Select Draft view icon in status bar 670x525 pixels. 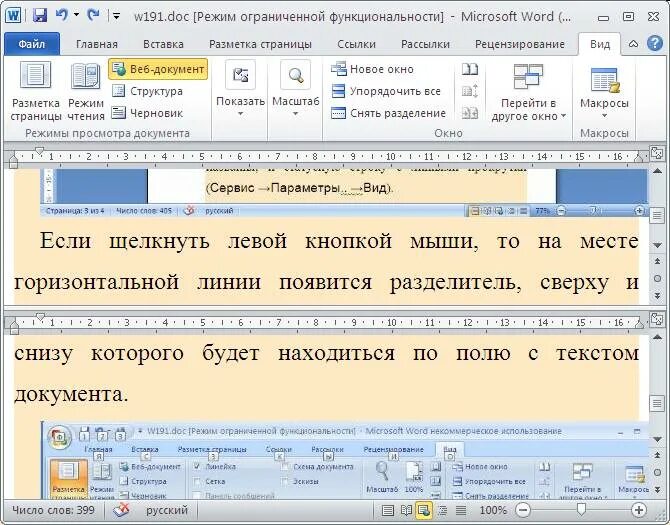(461, 510)
